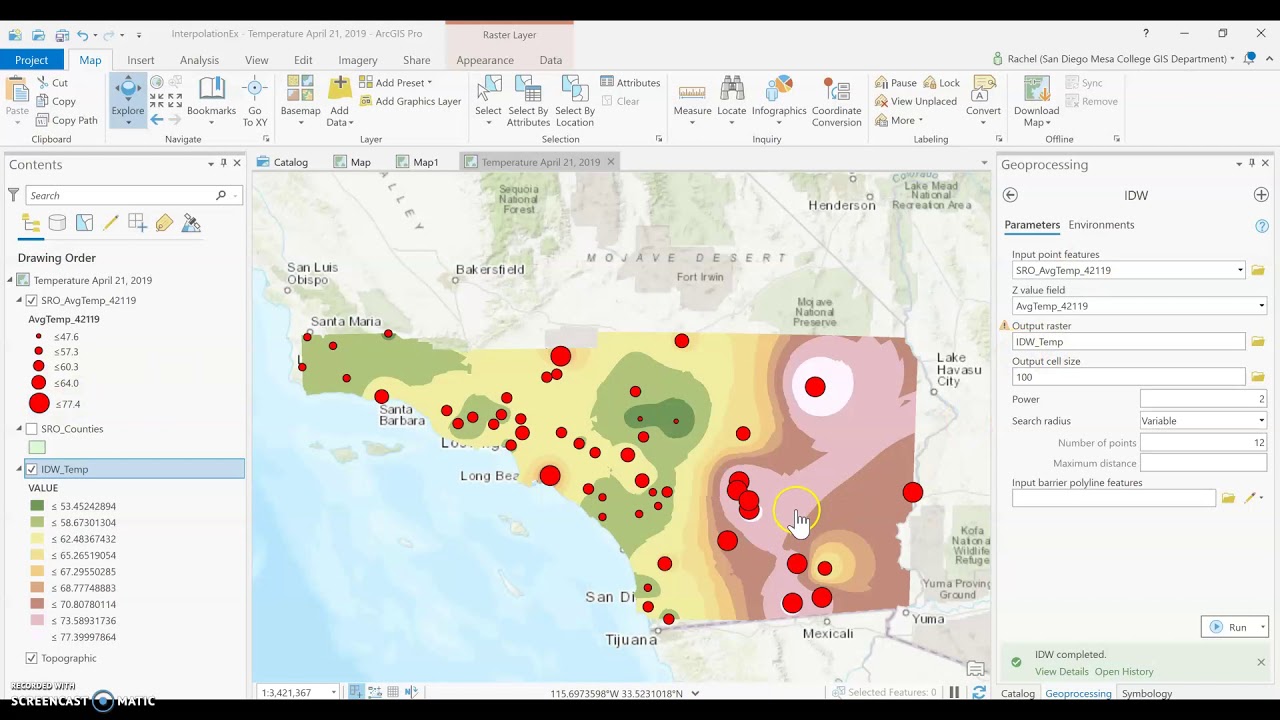Dismiss the IDW completed message
1280x720 pixels.
[1261, 662]
